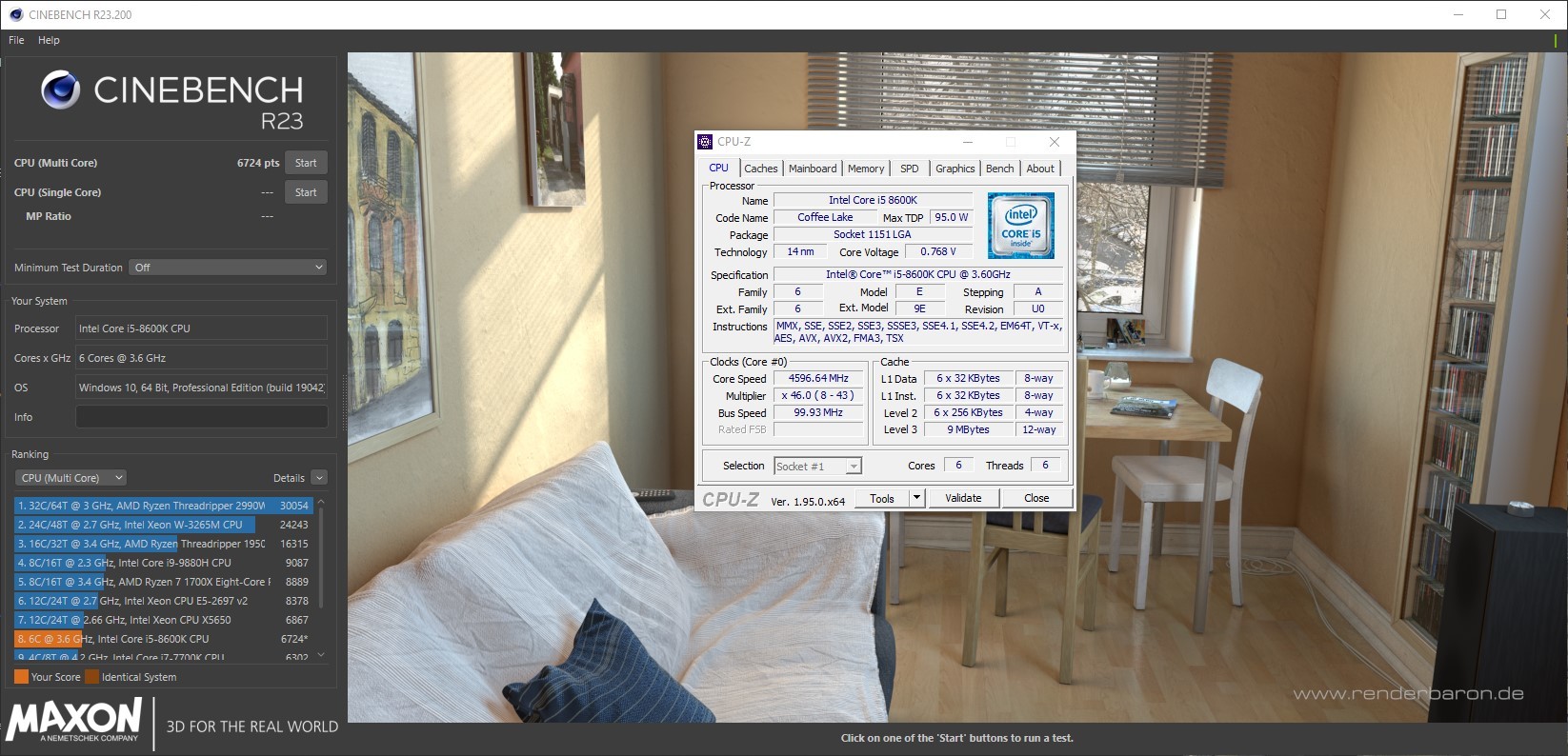Click the ranking list scroll down arrow

point(321,655)
